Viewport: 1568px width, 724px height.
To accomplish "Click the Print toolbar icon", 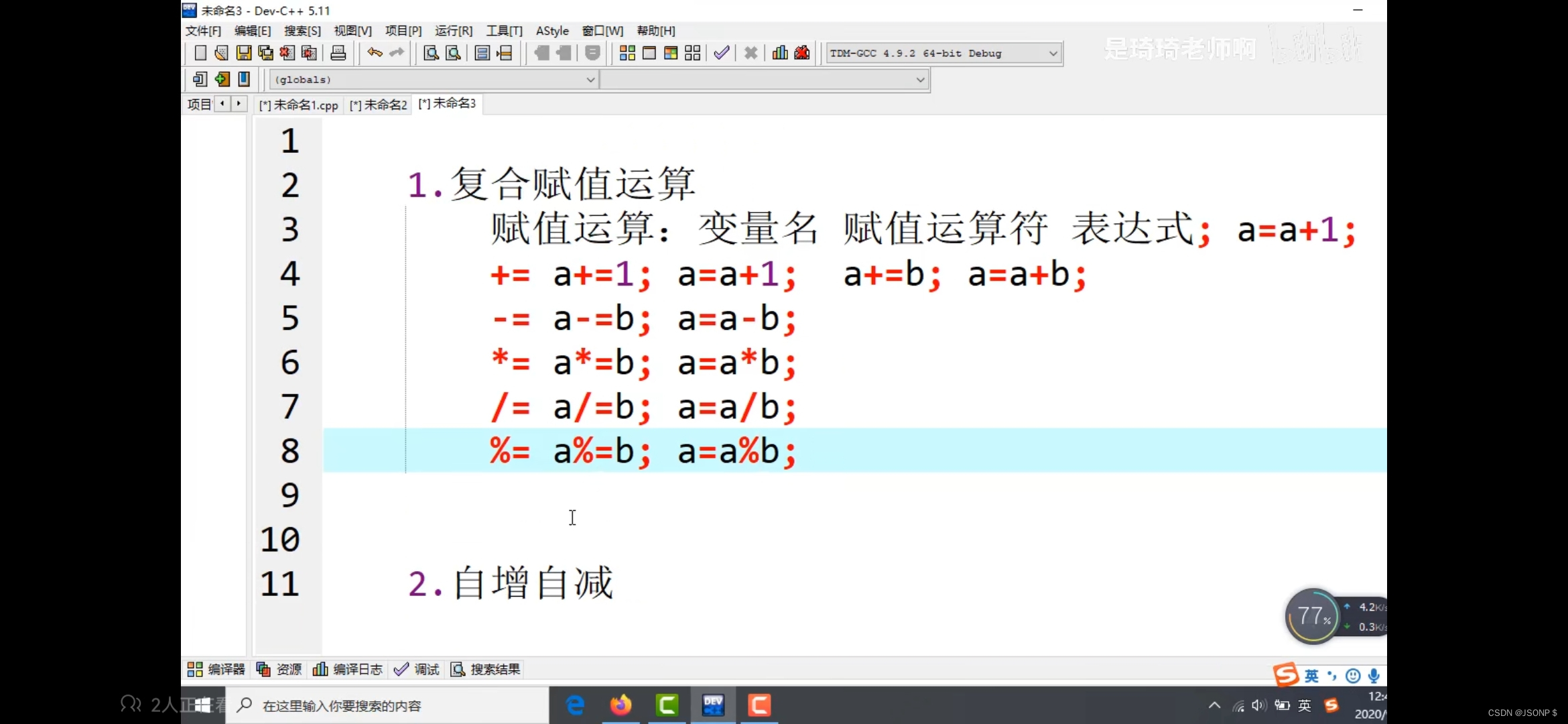I will tap(338, 53).
